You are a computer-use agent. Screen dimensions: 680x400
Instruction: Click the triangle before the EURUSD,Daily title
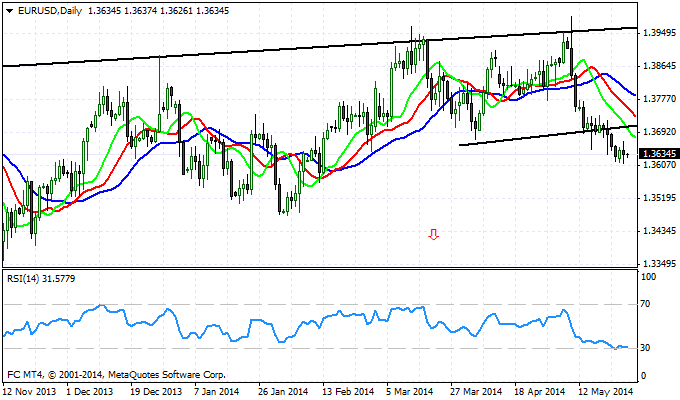click(x=10, y=11)
